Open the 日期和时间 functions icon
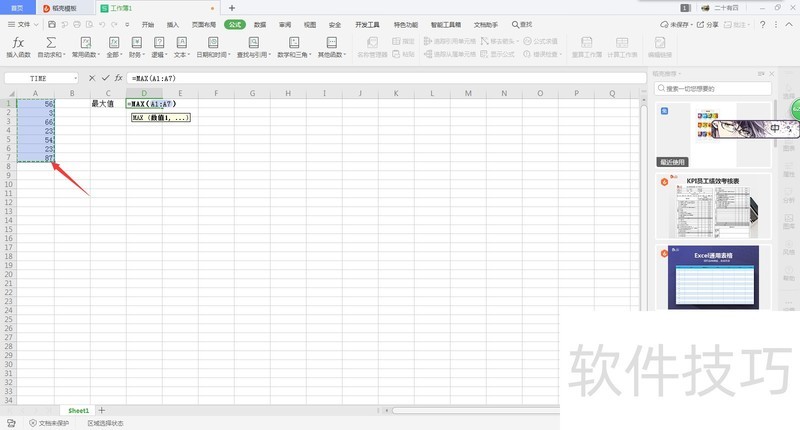The image size is (800, 430). tap(213, 42)
